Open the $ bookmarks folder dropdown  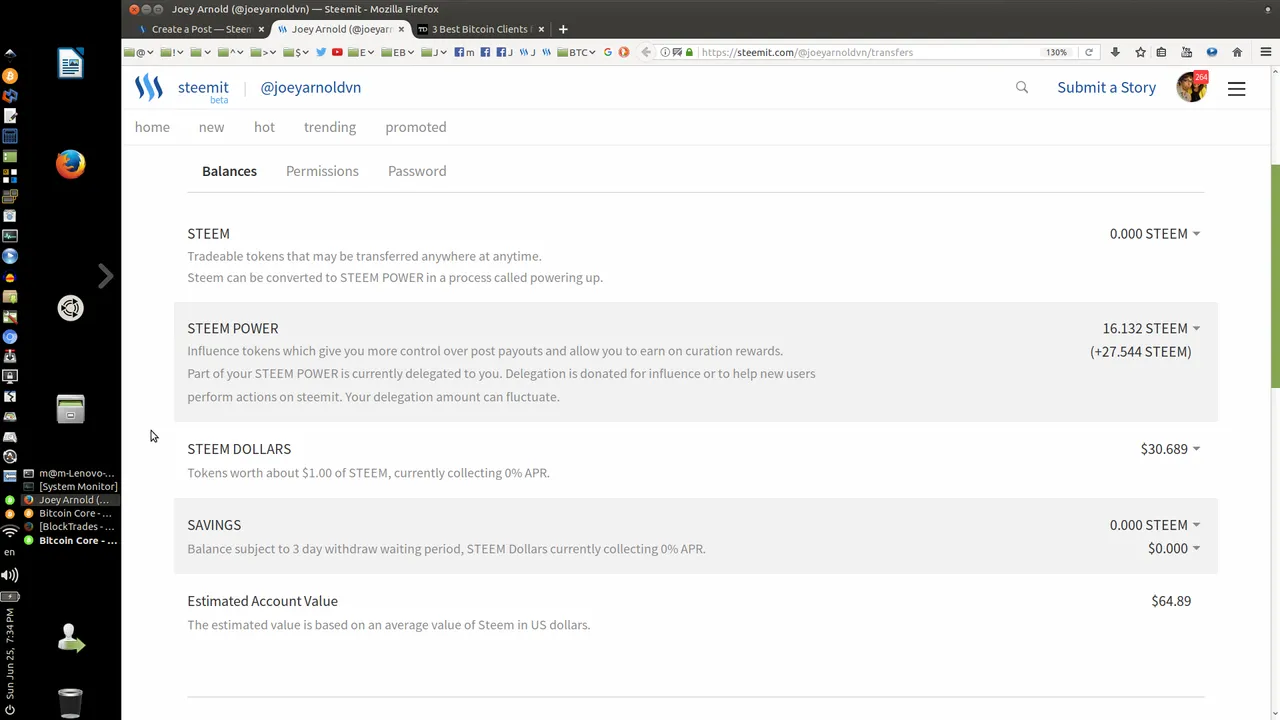point(297,52)
